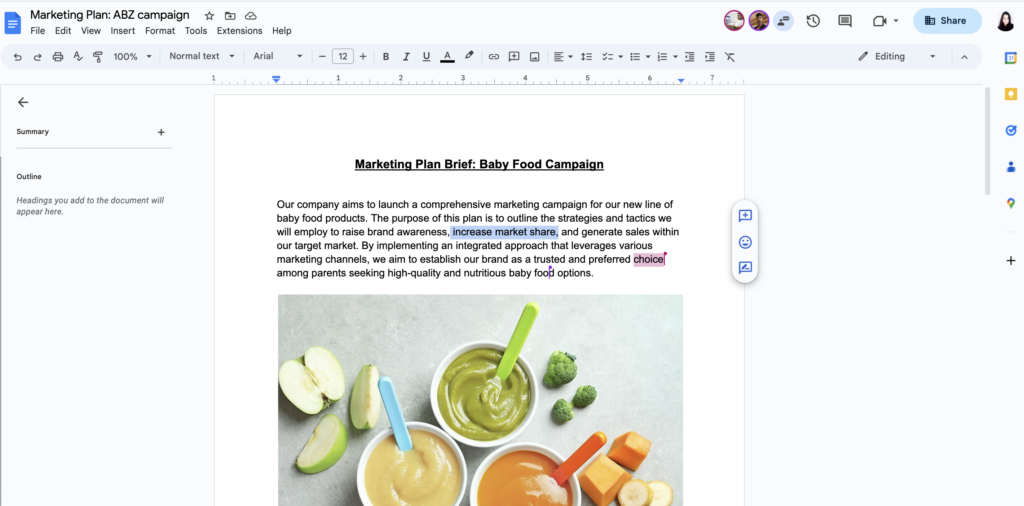Open Google Tasks side panel icon
The width and height of the screenshot is (1024, 506).
click(x=1010, y=131)
